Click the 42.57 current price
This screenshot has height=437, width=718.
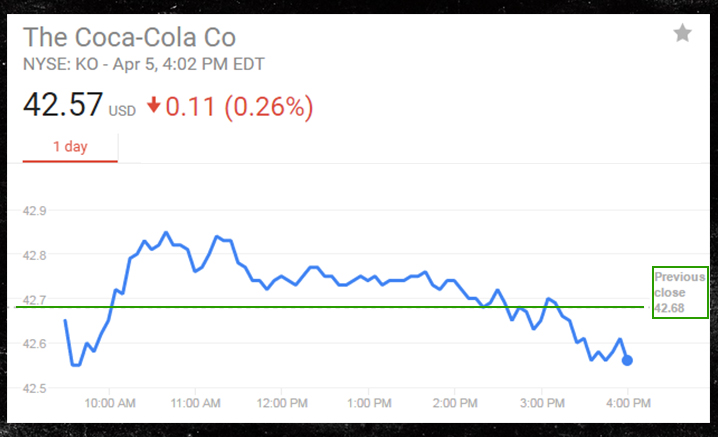pyautogui.click(x=62, y=105)
